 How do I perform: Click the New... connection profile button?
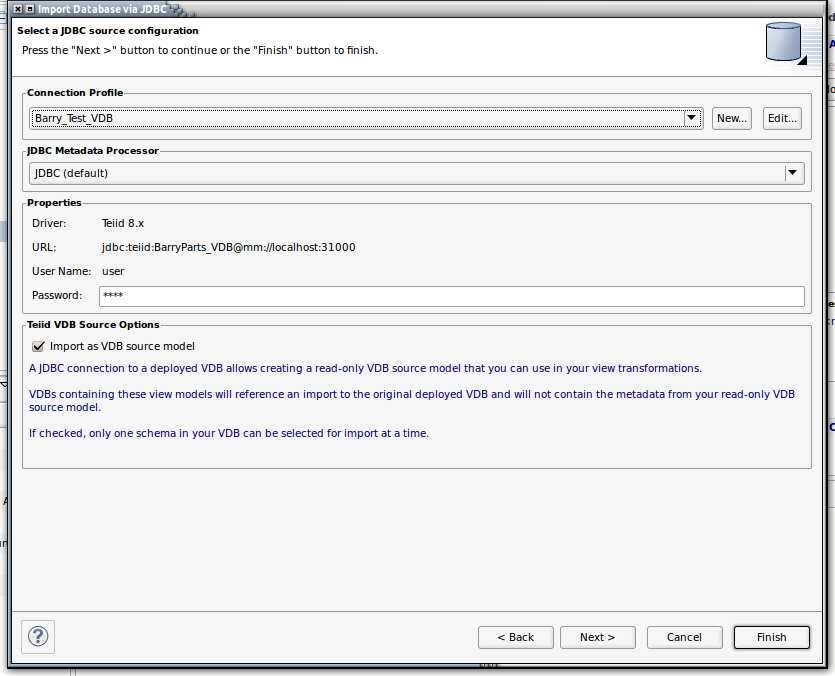pyautogui.click(x=732, y=118)
